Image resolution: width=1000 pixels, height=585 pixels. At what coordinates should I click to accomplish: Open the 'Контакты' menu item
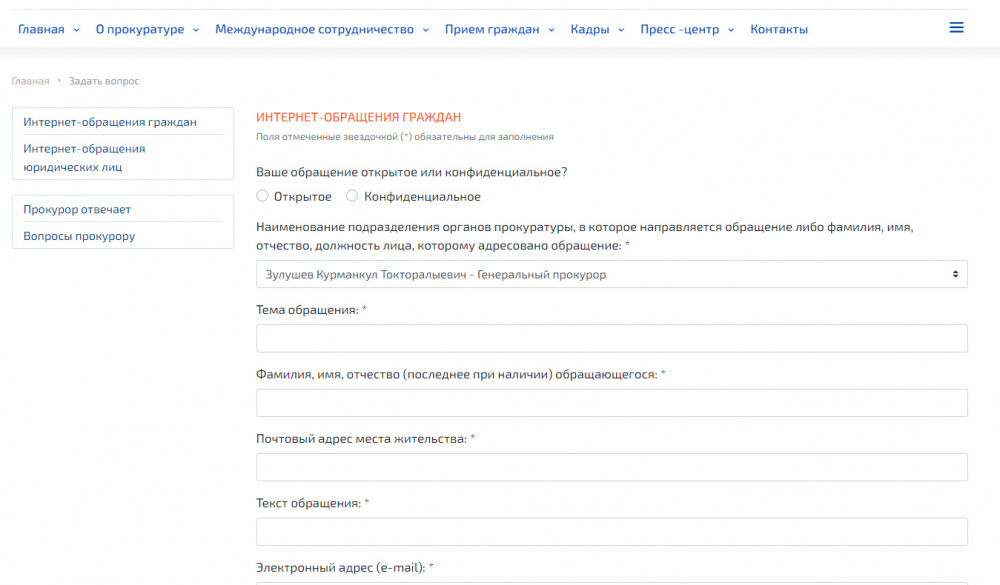(779, 29)
